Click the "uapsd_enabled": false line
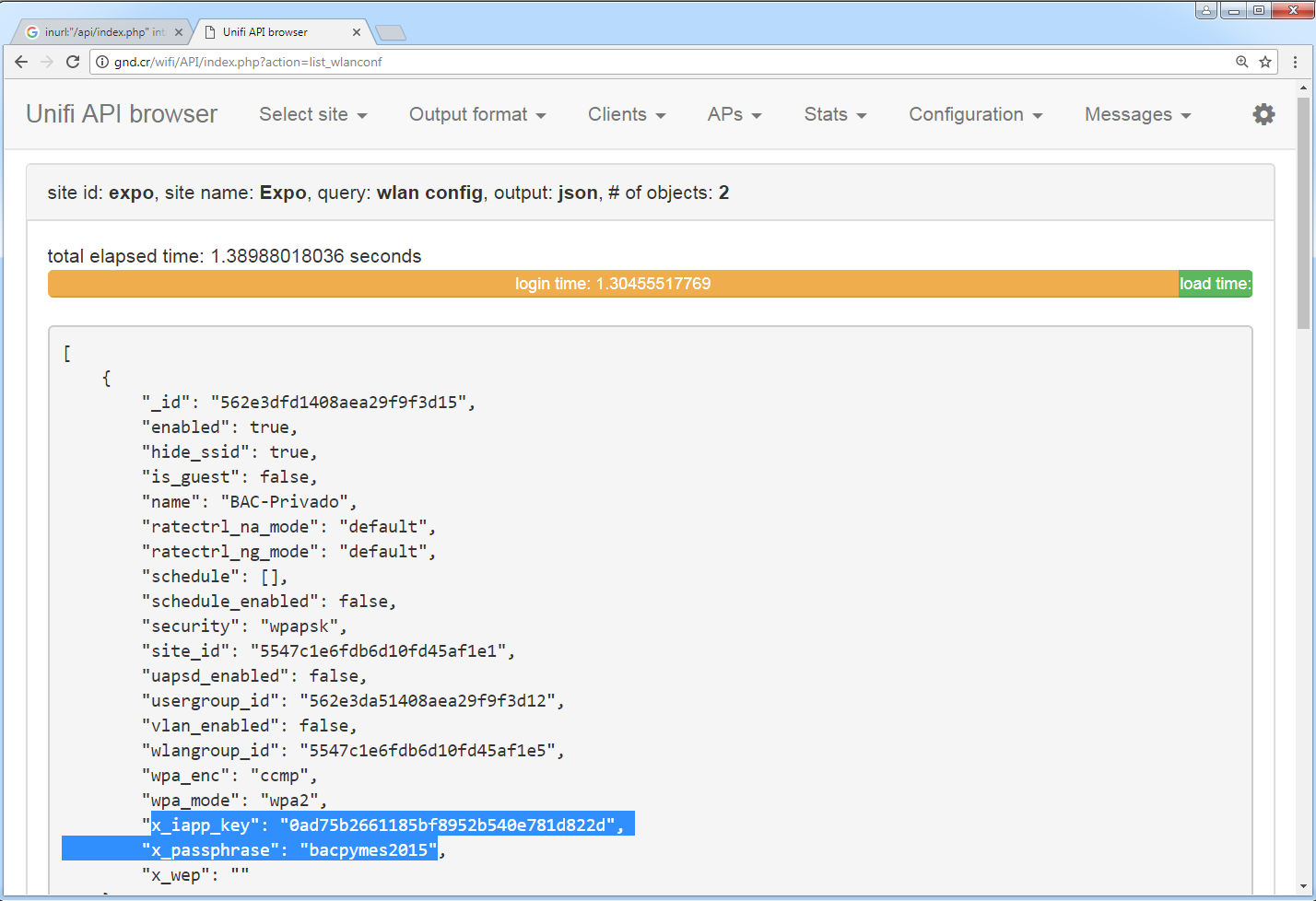Viewport: 1316px width, 901px height. pos(254,676)
